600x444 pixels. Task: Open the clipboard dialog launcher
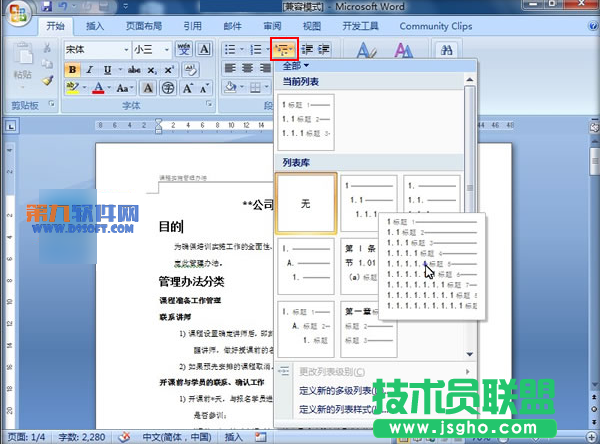pyautogui.click(x=52, y=104)
